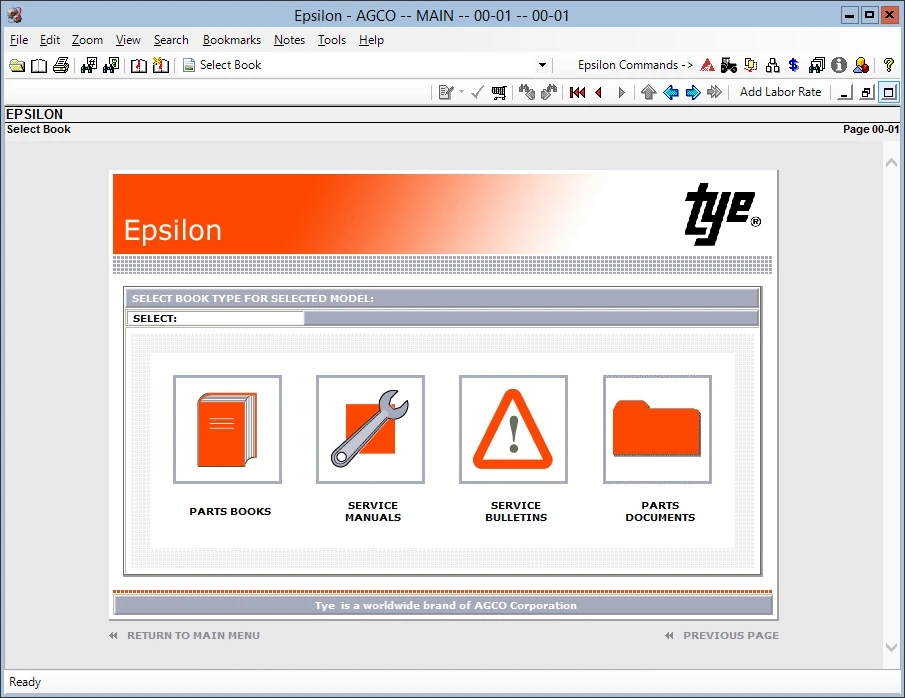Click the notepad with pencil icon

tap(446, 92)
